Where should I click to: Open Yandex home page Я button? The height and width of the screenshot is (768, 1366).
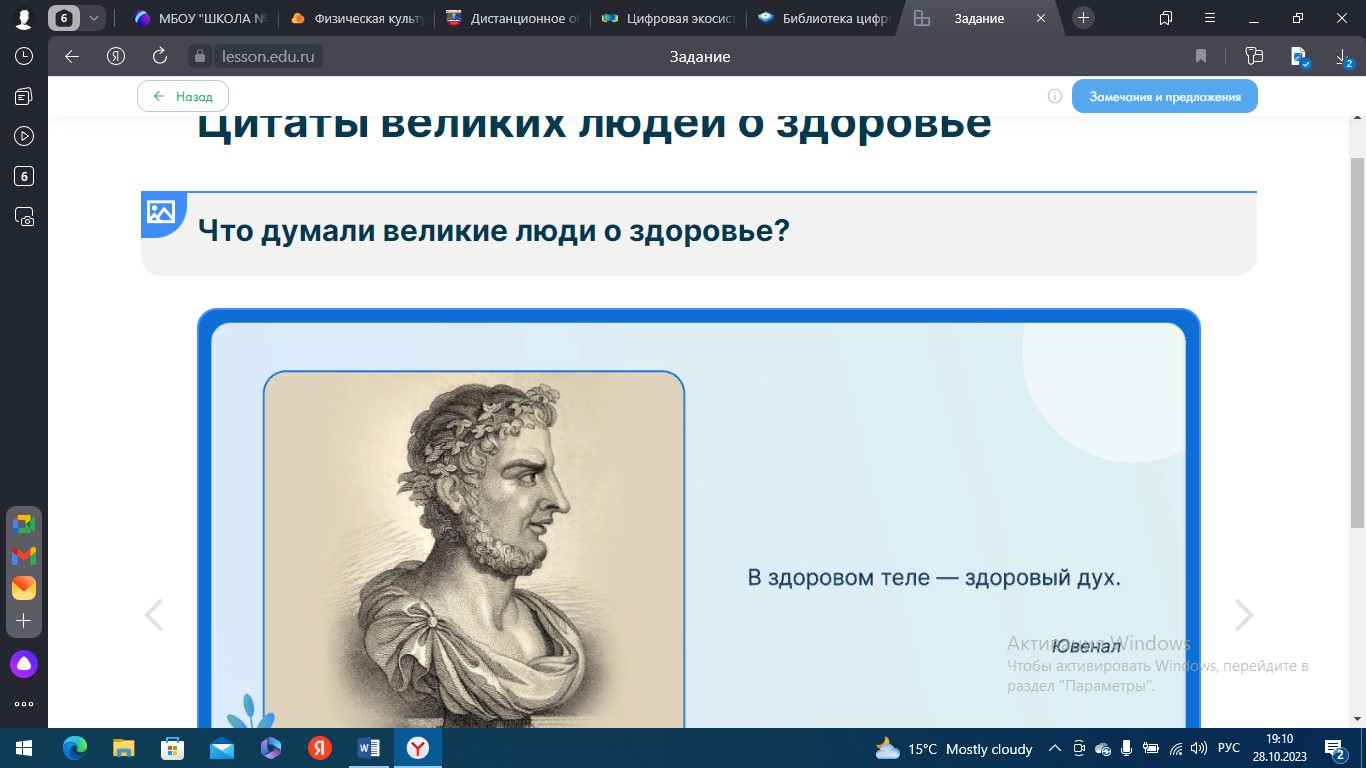116,56
